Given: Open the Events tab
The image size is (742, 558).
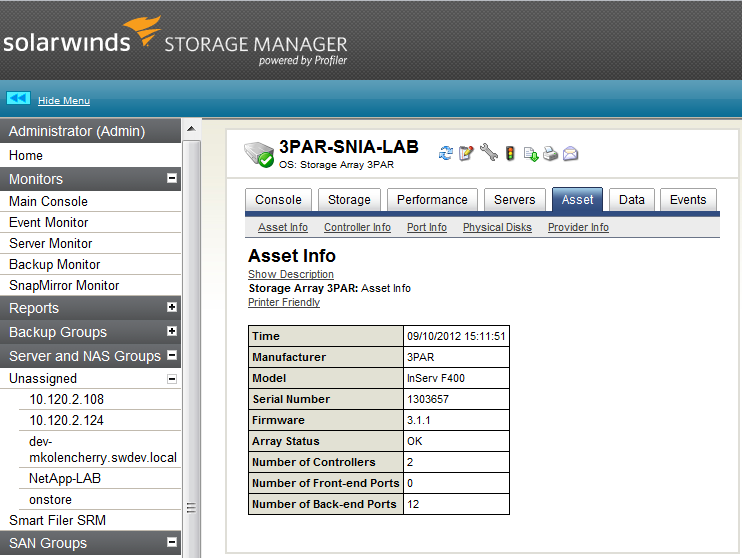Looking at the screenshot, I should click(688, 200).
